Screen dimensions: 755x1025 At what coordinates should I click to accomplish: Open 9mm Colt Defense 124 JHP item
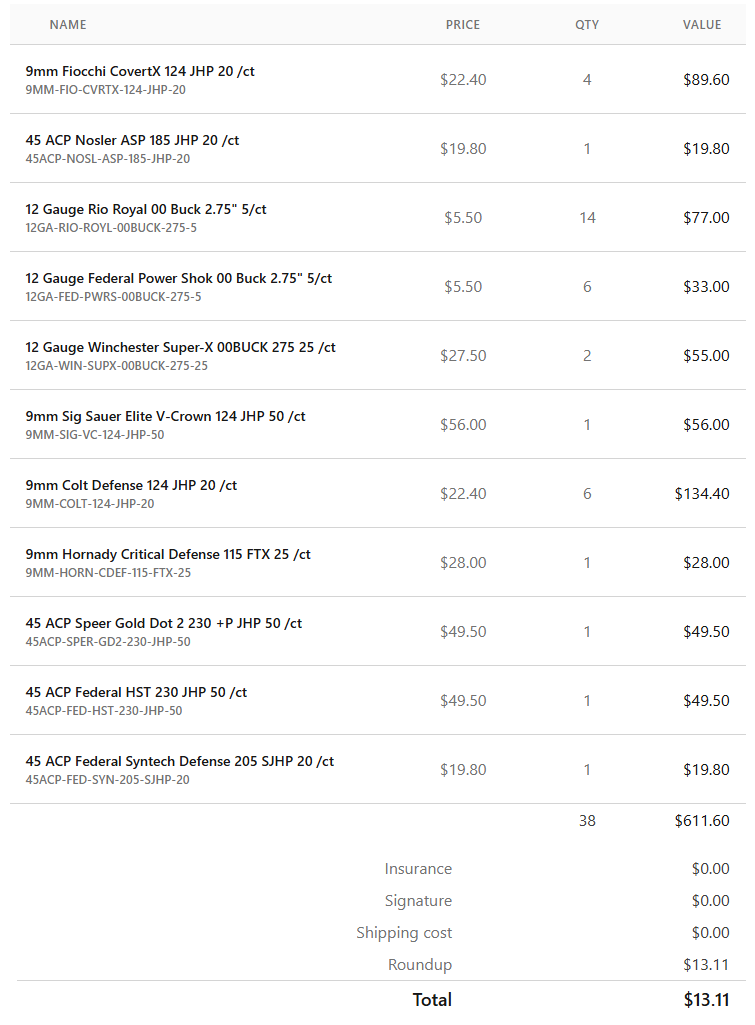131,486
